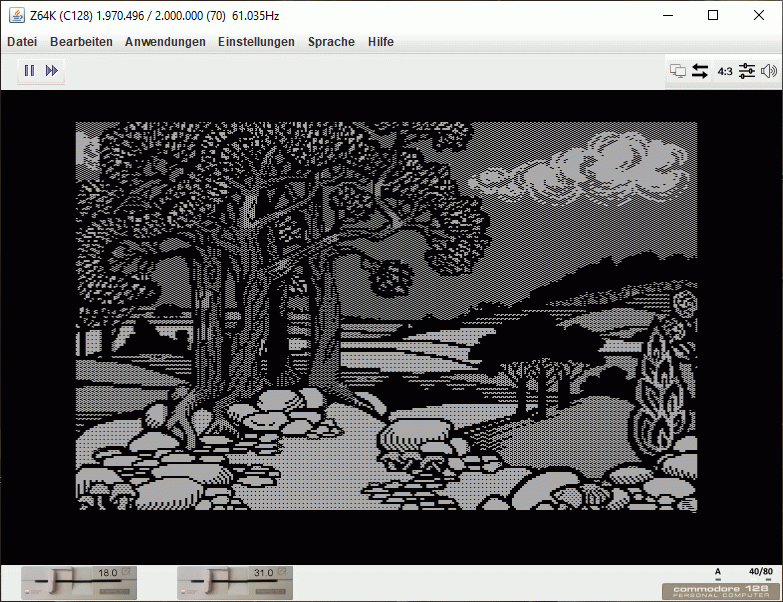This screenshot has height=602, width=783.
Task: Click the swap joystick ports arrows icon
Action: (x=700, y=71)
